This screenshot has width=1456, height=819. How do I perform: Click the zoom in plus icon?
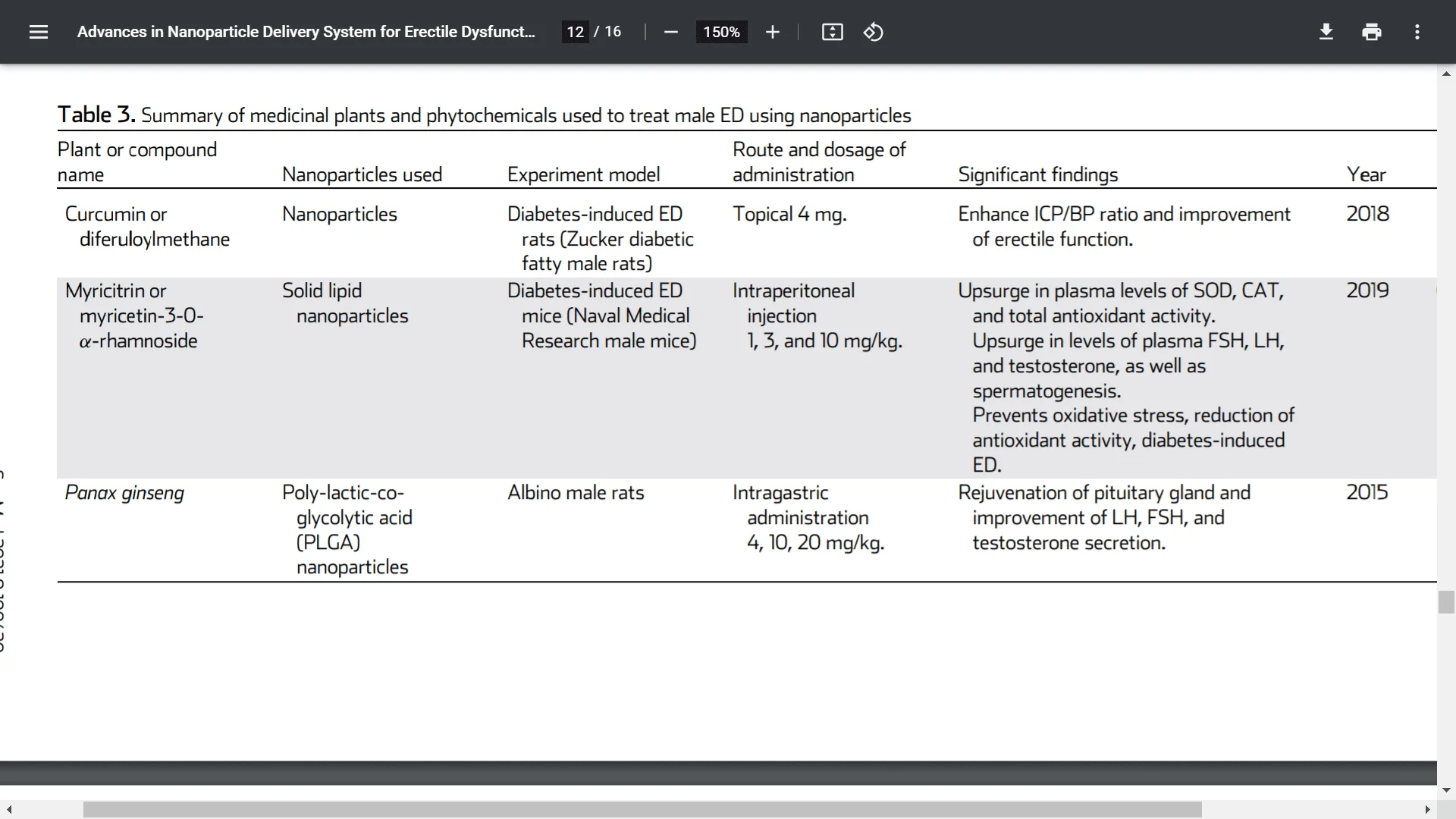click(772, 32)
